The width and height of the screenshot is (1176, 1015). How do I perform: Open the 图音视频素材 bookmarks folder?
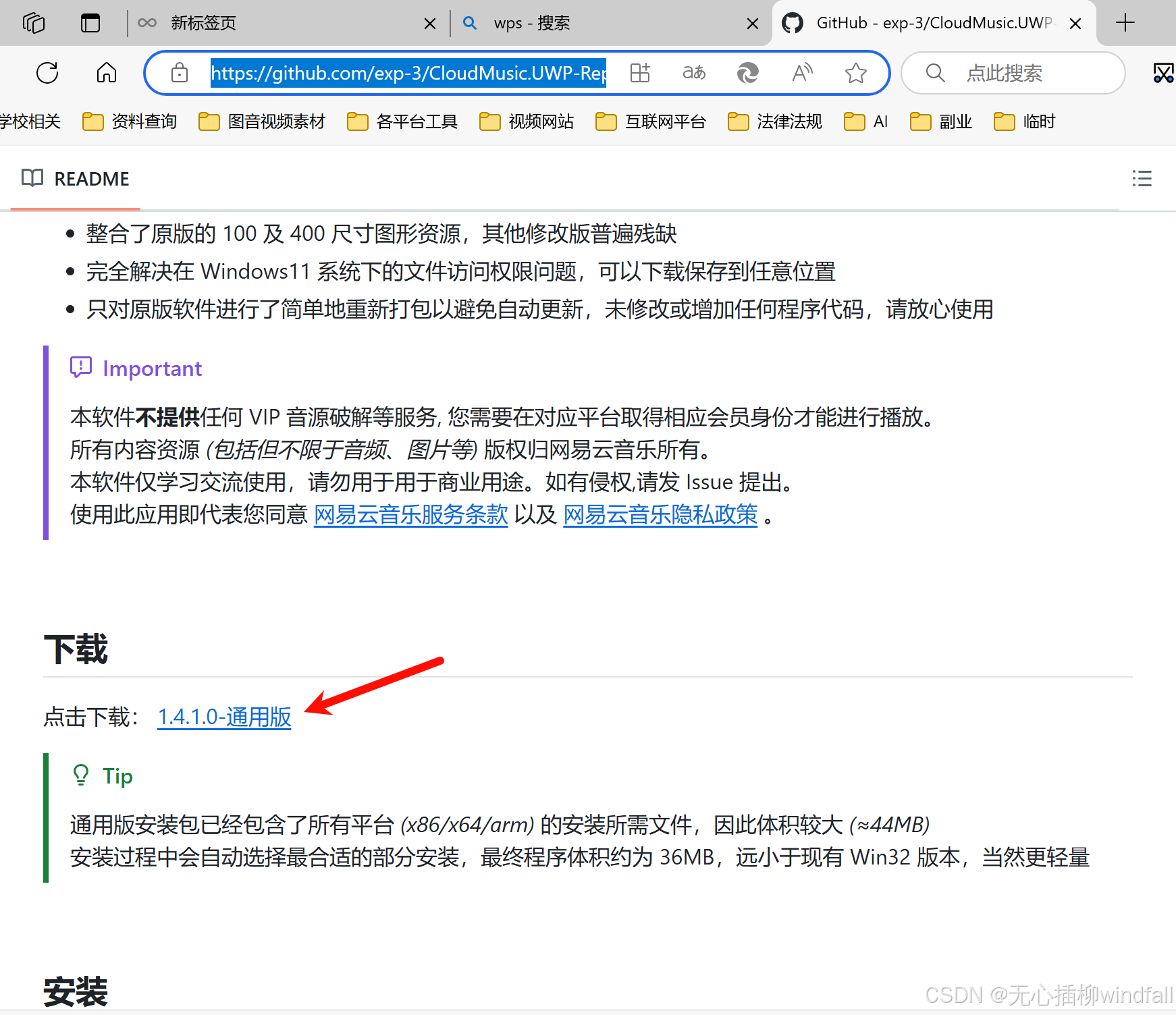pyautogui.click(x=262, y=121)
